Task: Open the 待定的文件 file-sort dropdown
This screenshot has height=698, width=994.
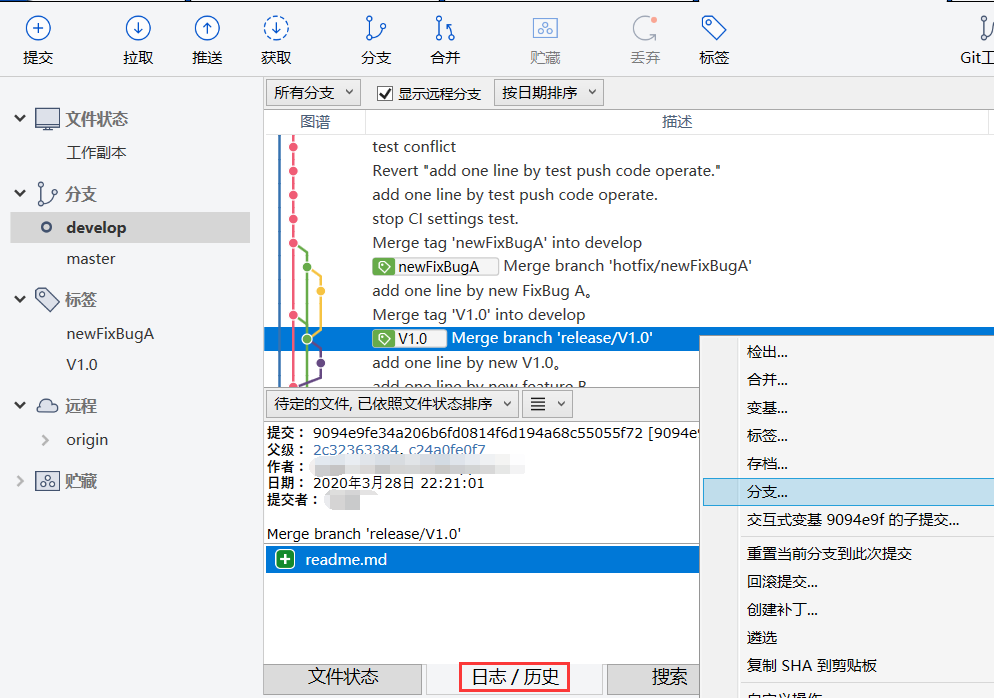Action: pos(392,404)
